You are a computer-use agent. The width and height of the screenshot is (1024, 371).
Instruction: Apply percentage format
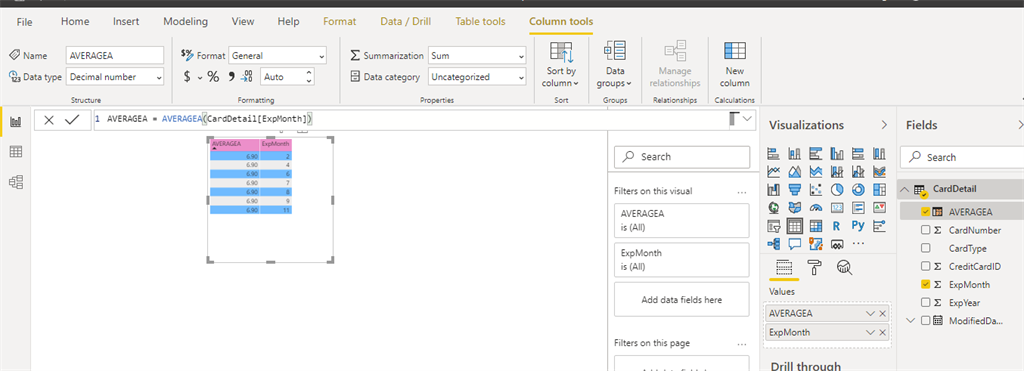click(214, 77)
